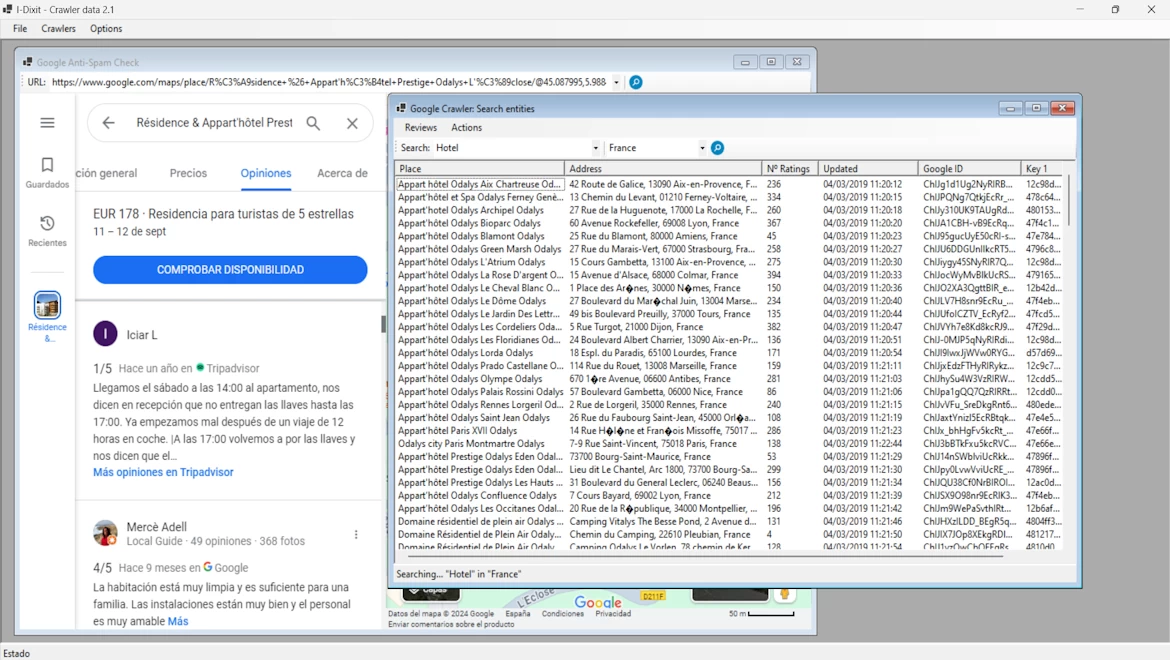
Task: Open the File menu
Action: (20, 28)
